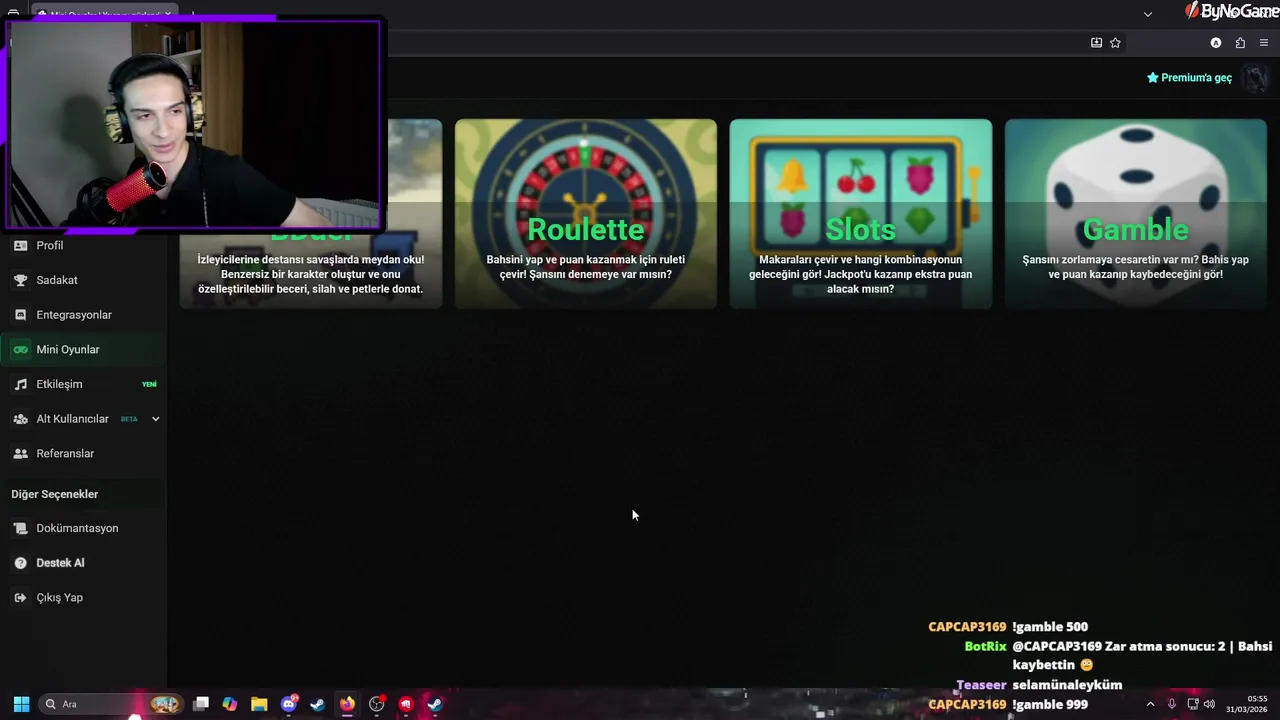Click the browser account A icon
The height and width of the screenshot is (720, 1280).
pyautogui.click(x=1216, y=43)
